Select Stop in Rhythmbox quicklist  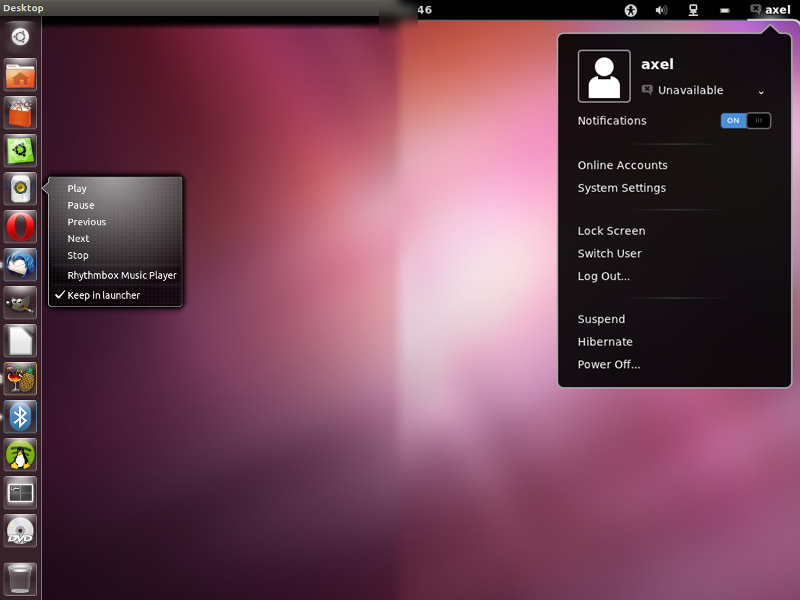click(x=78, y=255)
